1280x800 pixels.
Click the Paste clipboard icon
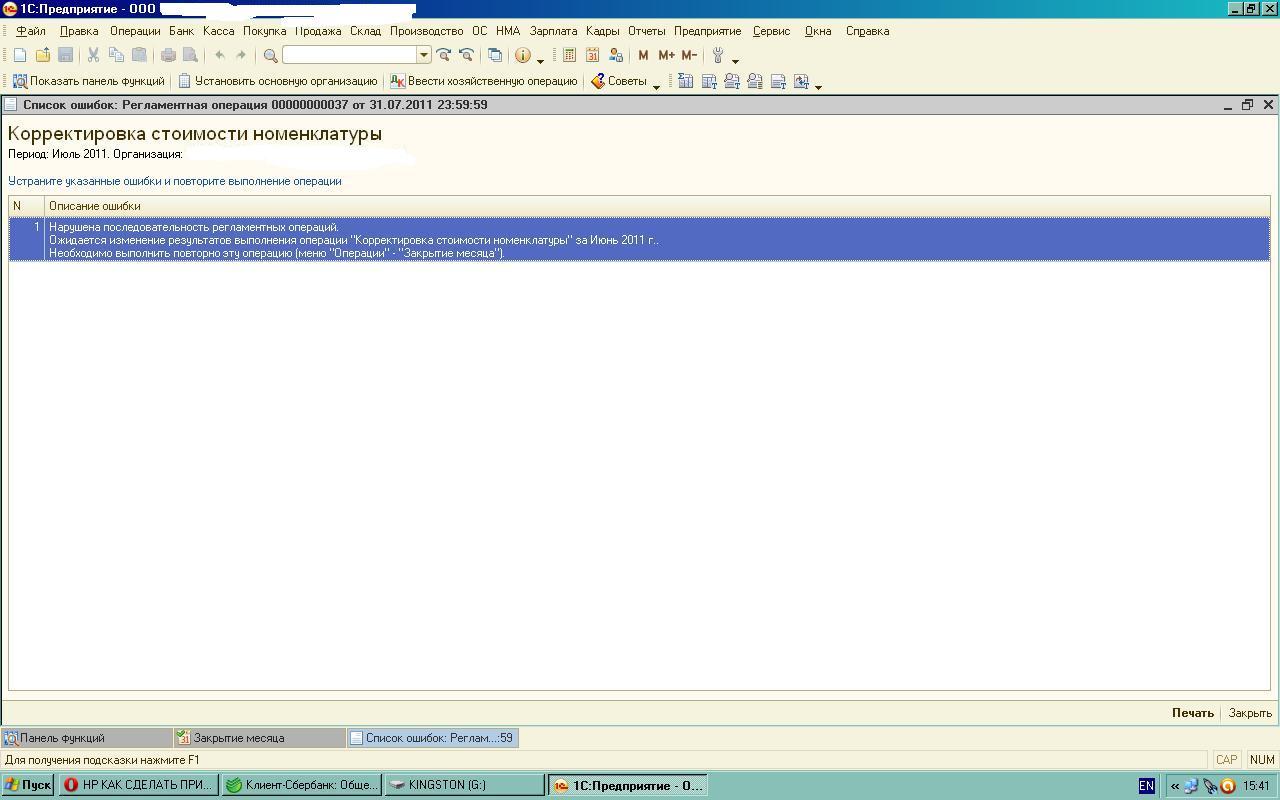[139, 55]
